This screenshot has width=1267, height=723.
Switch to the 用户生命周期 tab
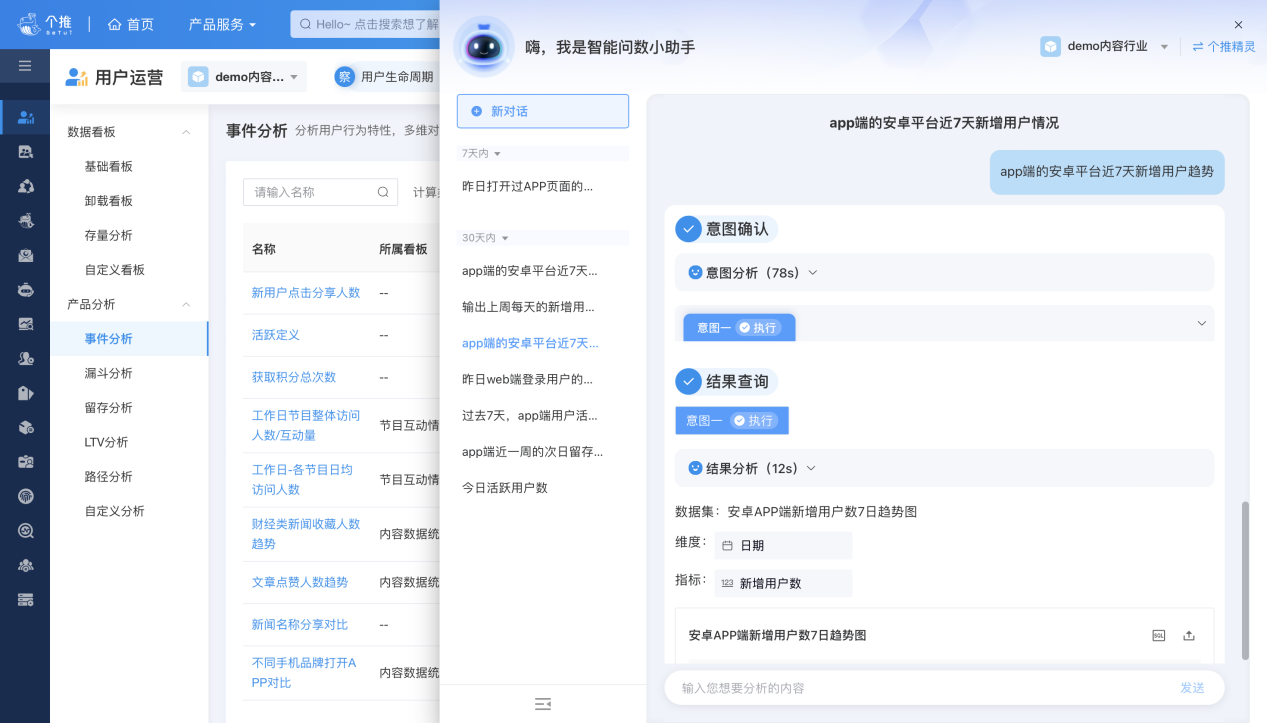(397, 77)
